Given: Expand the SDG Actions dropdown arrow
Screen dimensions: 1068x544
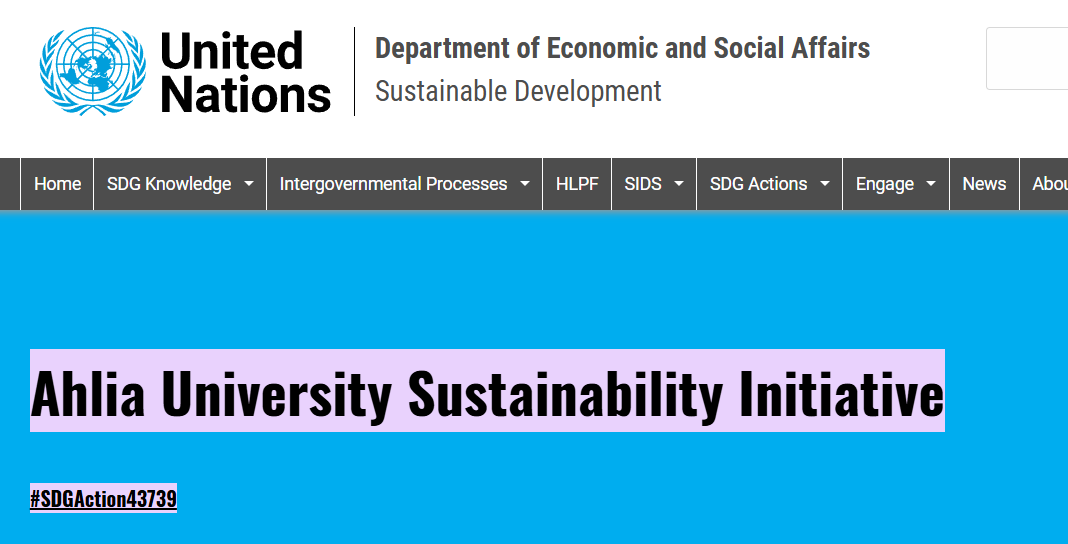Looking at the screenshot, I should coord(825,184).
